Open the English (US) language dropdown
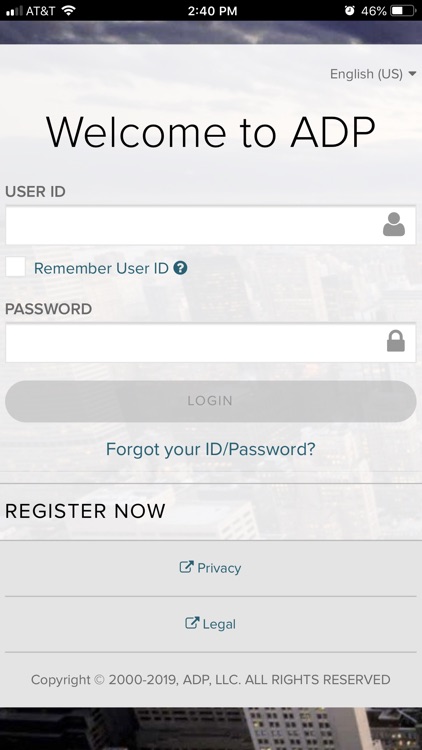The image size is (422, 750). [373, 74]
